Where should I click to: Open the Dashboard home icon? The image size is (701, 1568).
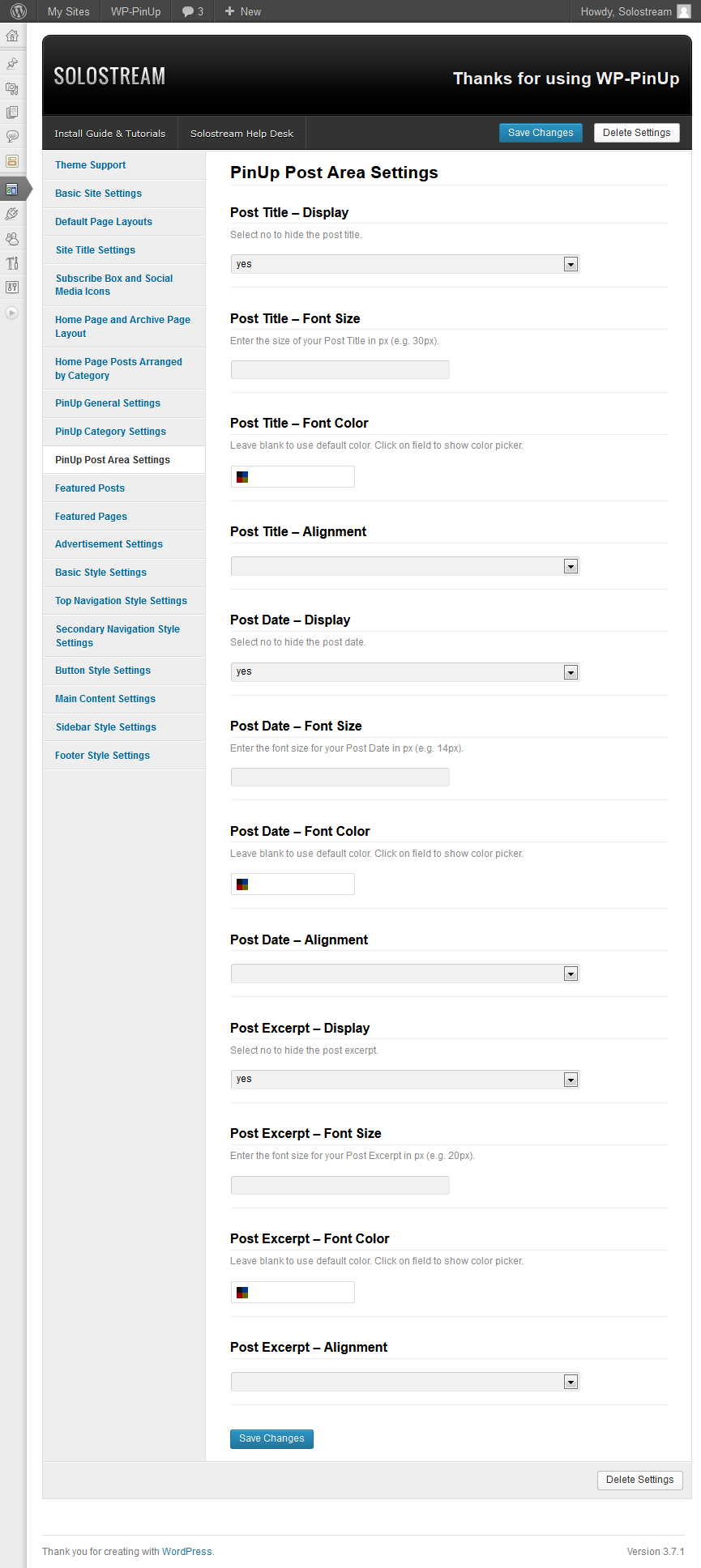(12, 36)
